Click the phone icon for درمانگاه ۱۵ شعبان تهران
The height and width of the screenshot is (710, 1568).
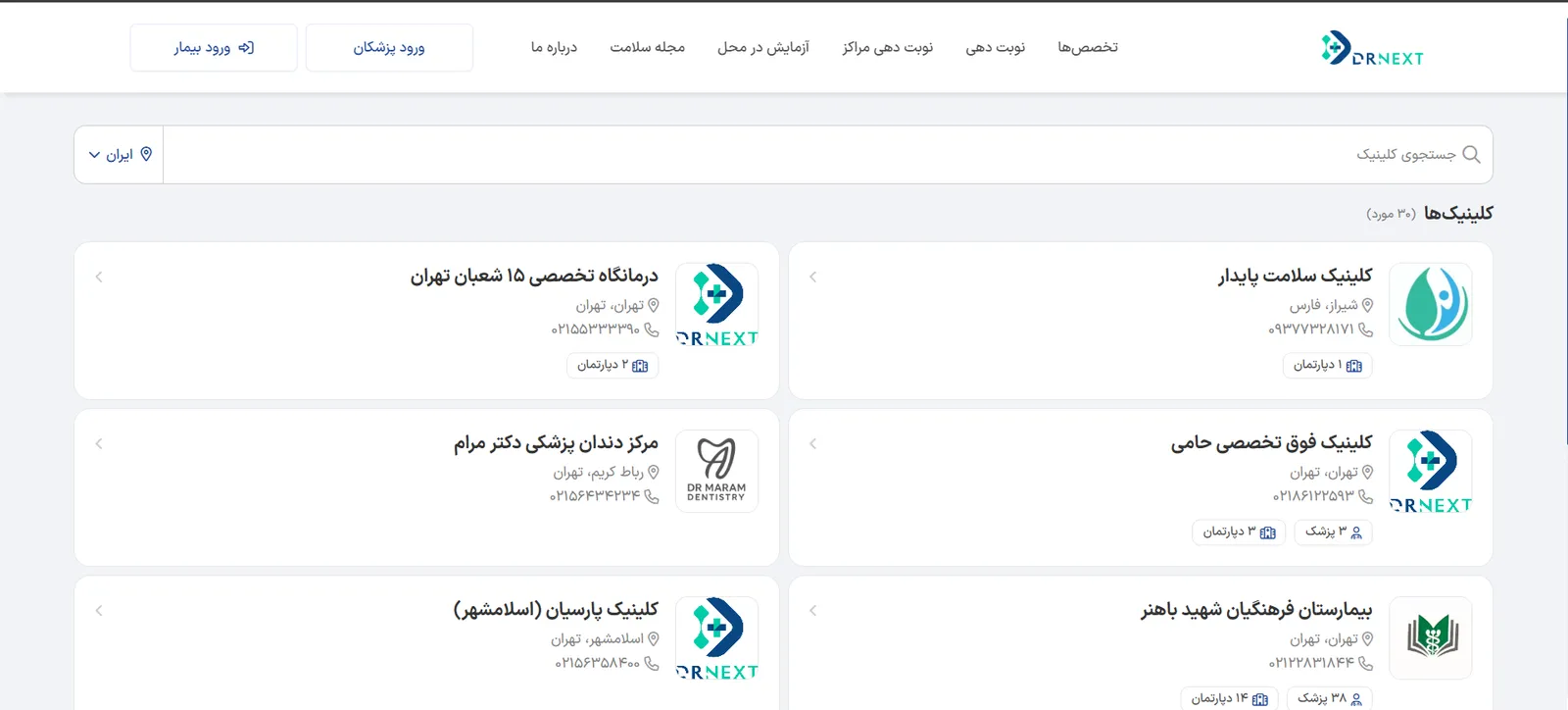(x=651, y=330)
